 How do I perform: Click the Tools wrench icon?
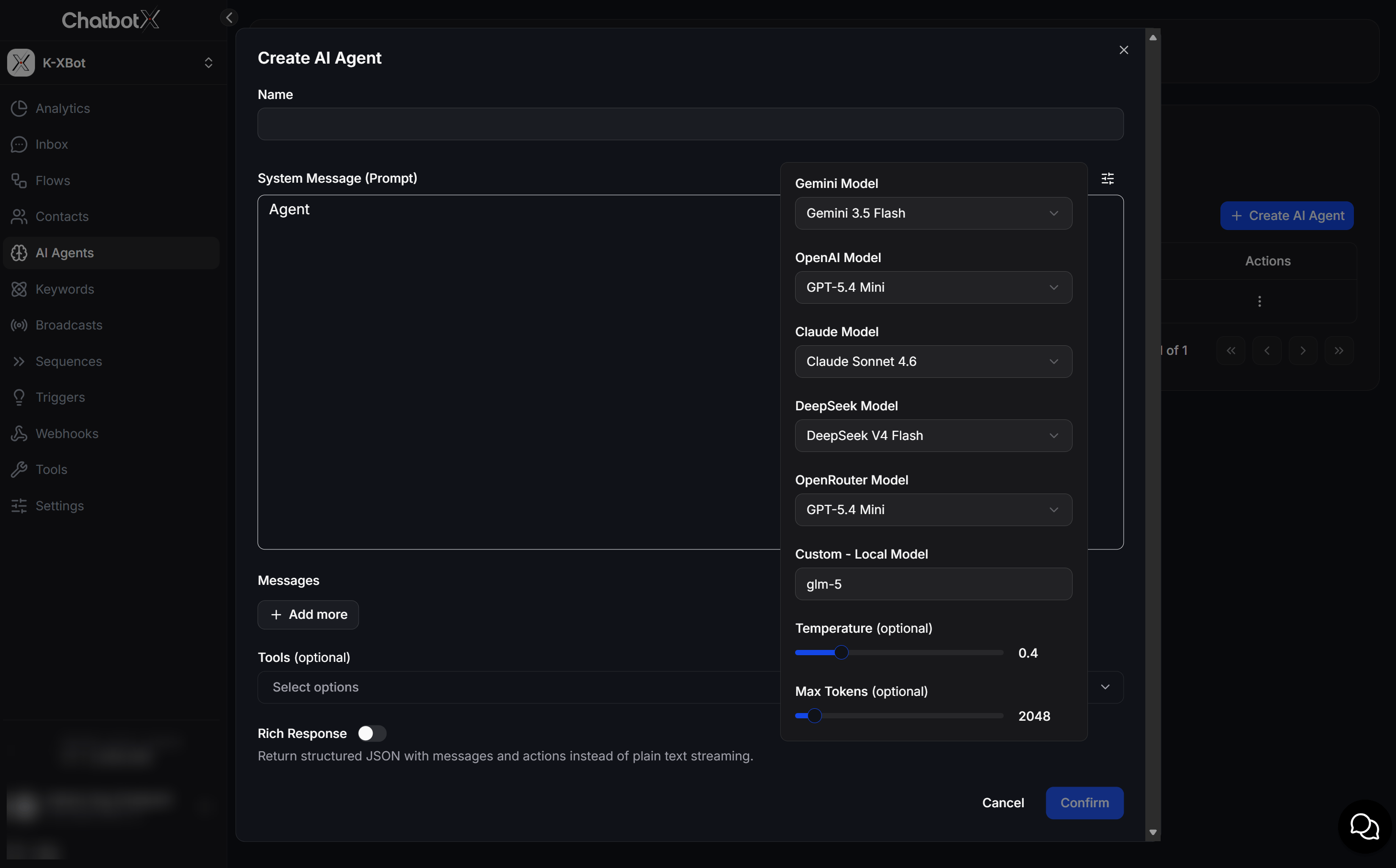pos(19,470)
